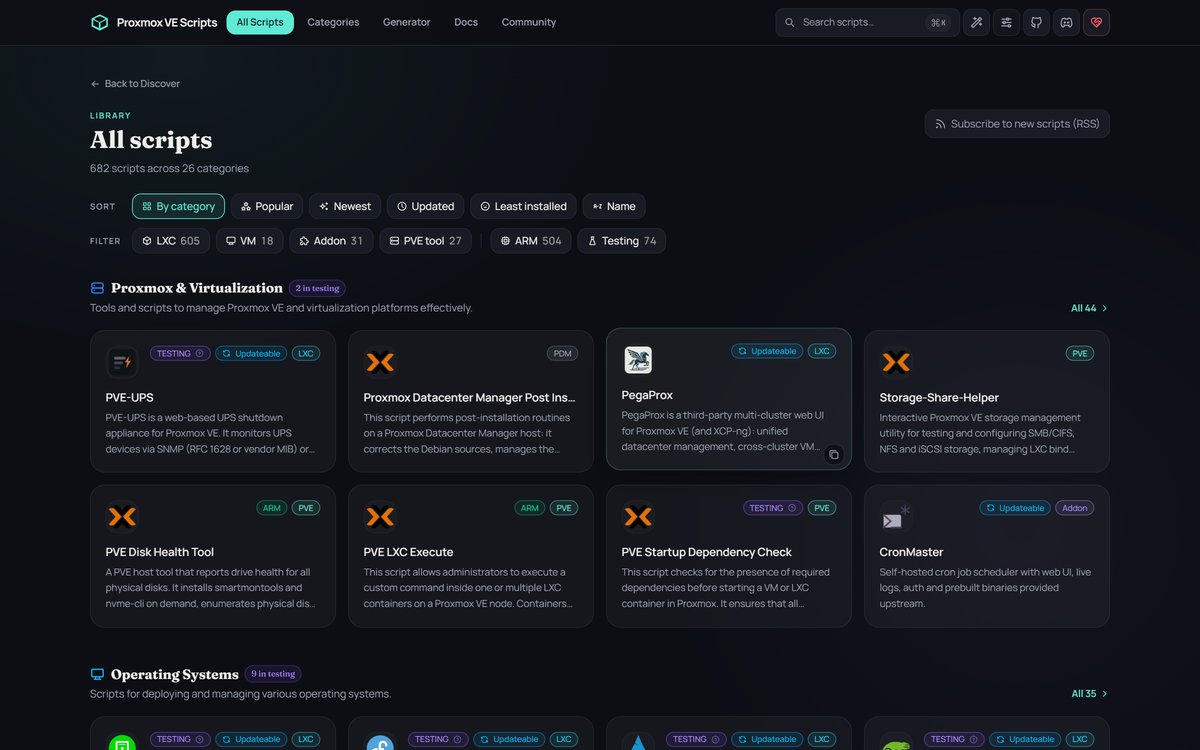Open the Docs nav item

pos(466,22)
